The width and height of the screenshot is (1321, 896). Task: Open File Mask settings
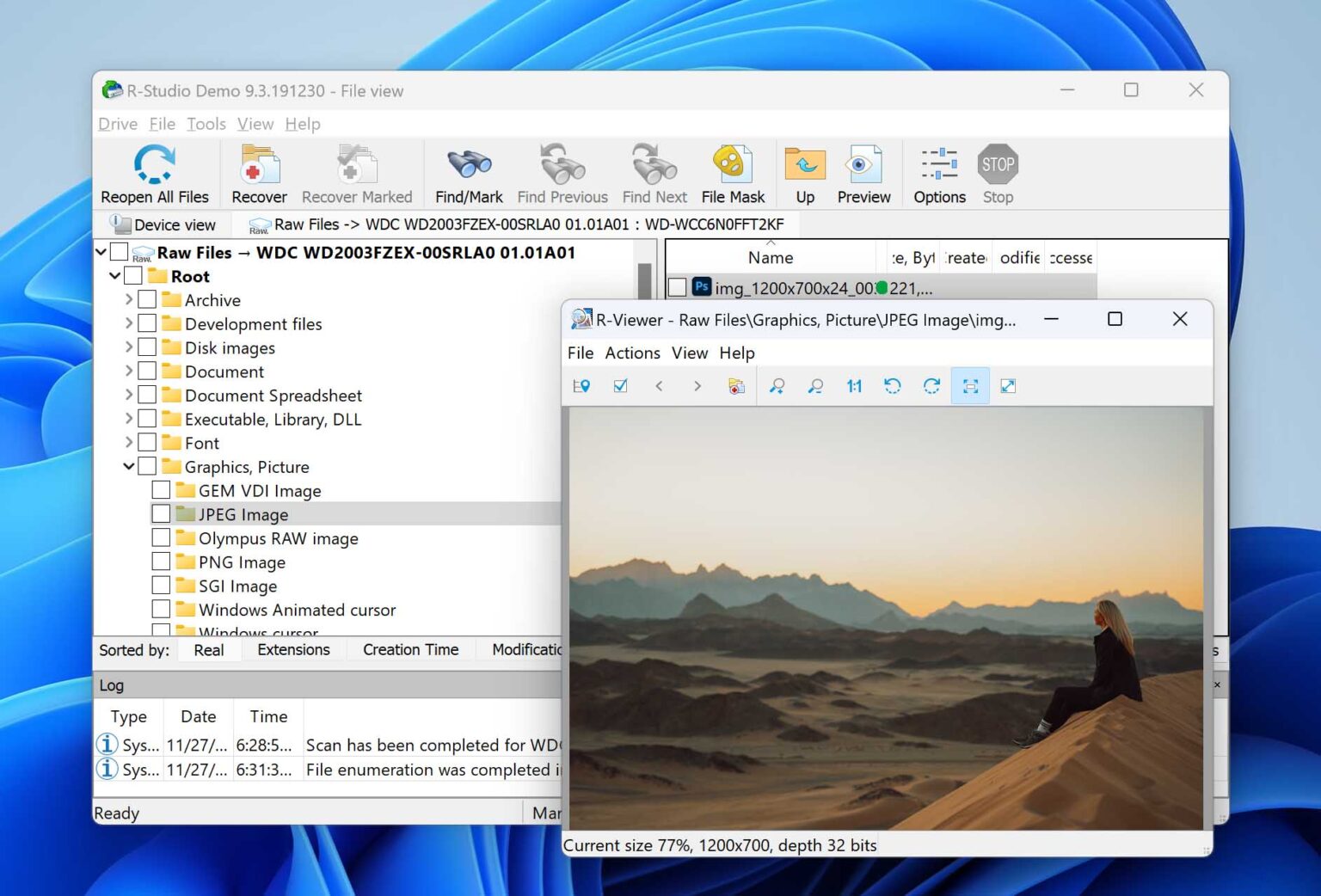click(732, 172)
